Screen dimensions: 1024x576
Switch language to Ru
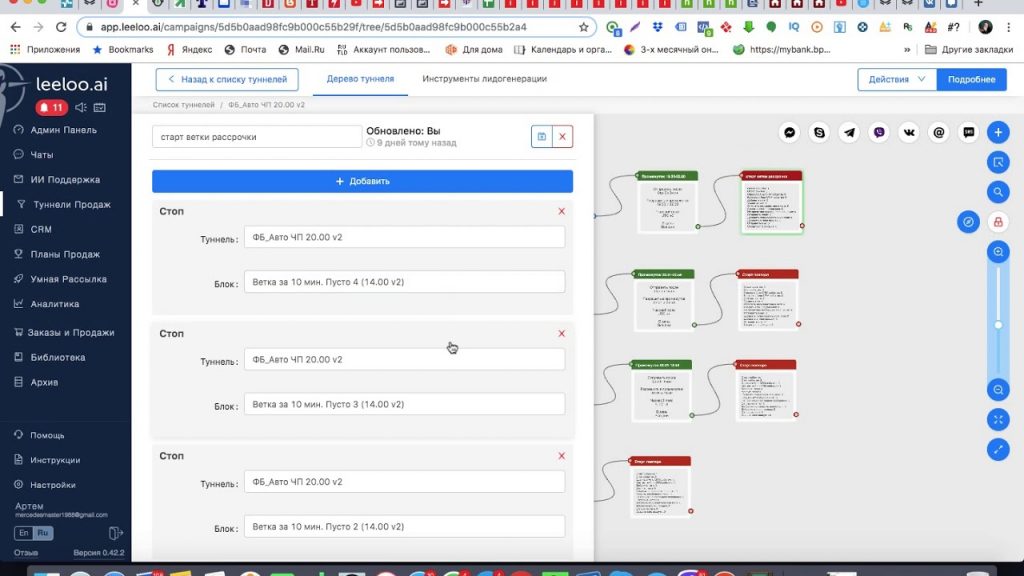pyautogui.click(x=42, y=533)
